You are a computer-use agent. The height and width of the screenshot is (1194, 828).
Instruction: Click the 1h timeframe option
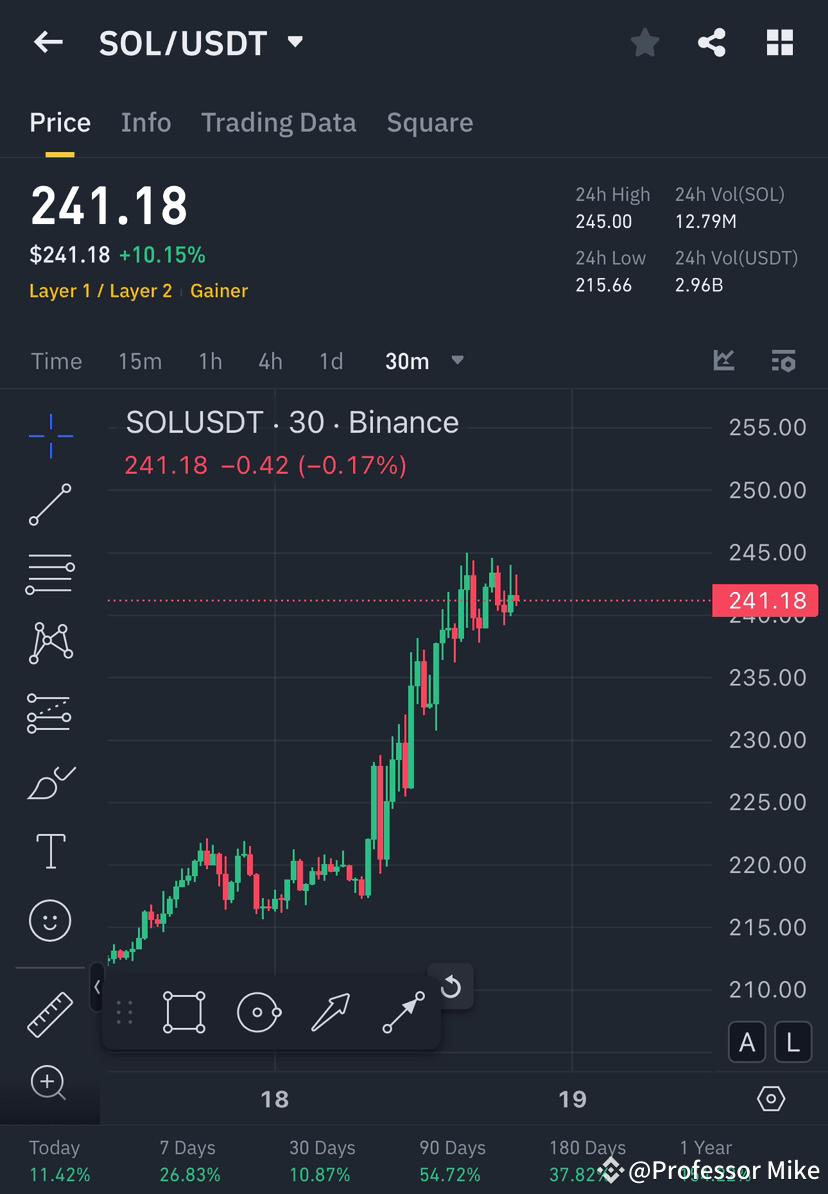(210, 362)
